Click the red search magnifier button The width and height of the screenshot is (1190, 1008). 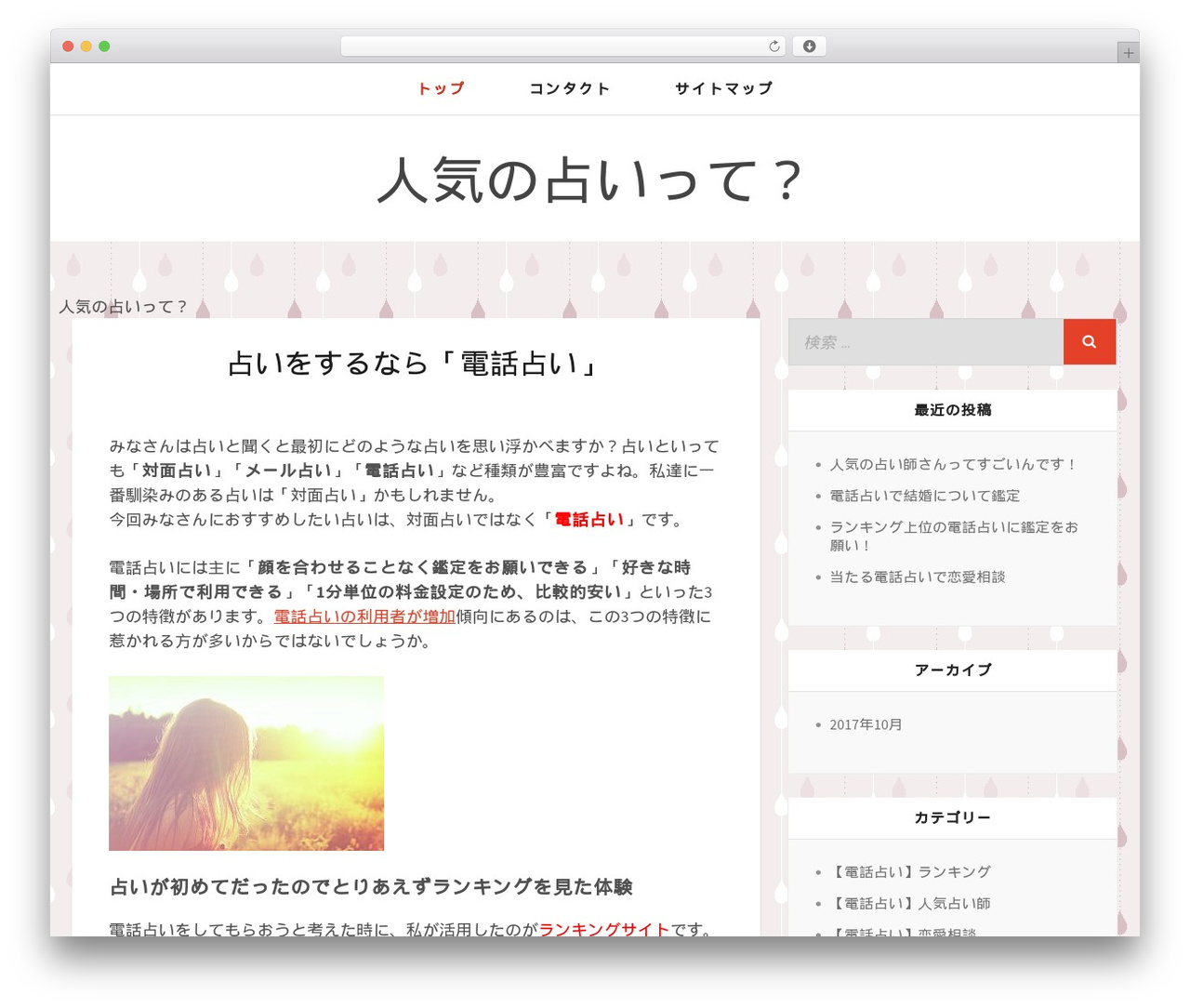[1089, 341]
